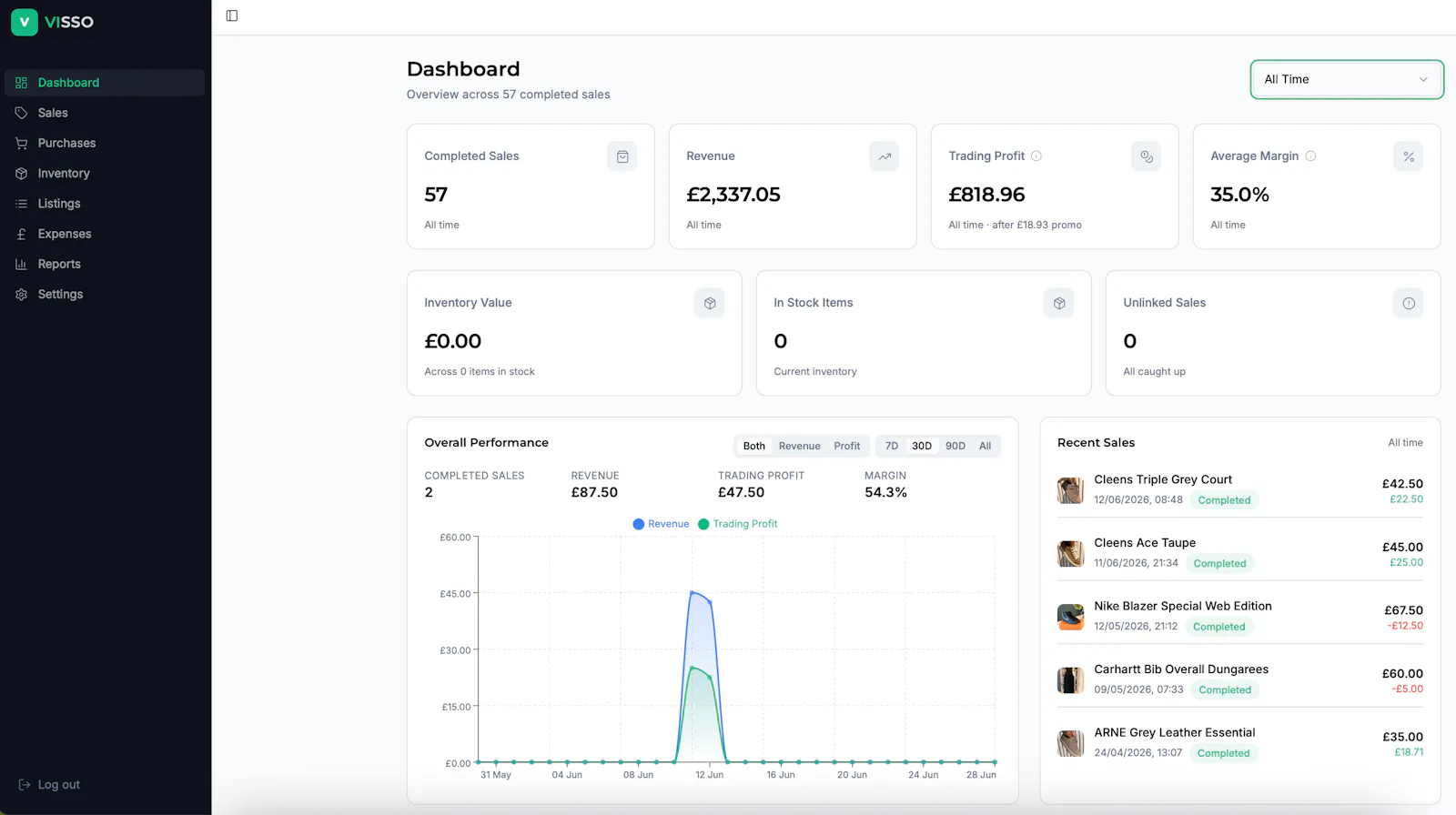Open the Sales menu item

(105, 113)
